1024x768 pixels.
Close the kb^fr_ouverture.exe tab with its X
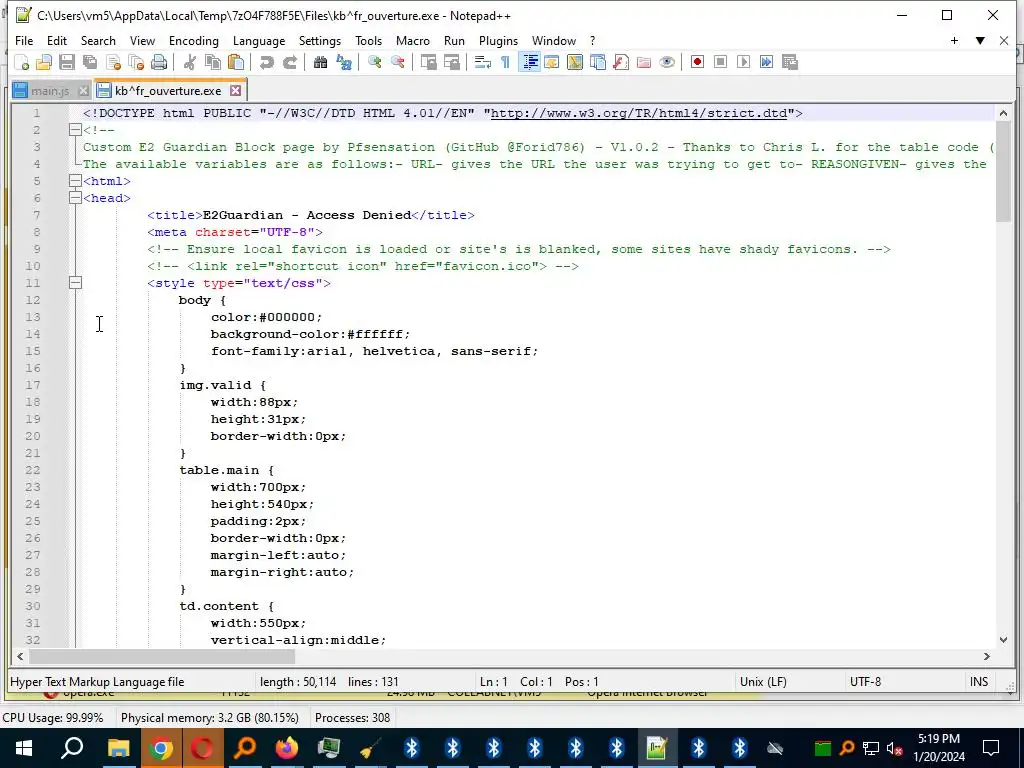236,91
